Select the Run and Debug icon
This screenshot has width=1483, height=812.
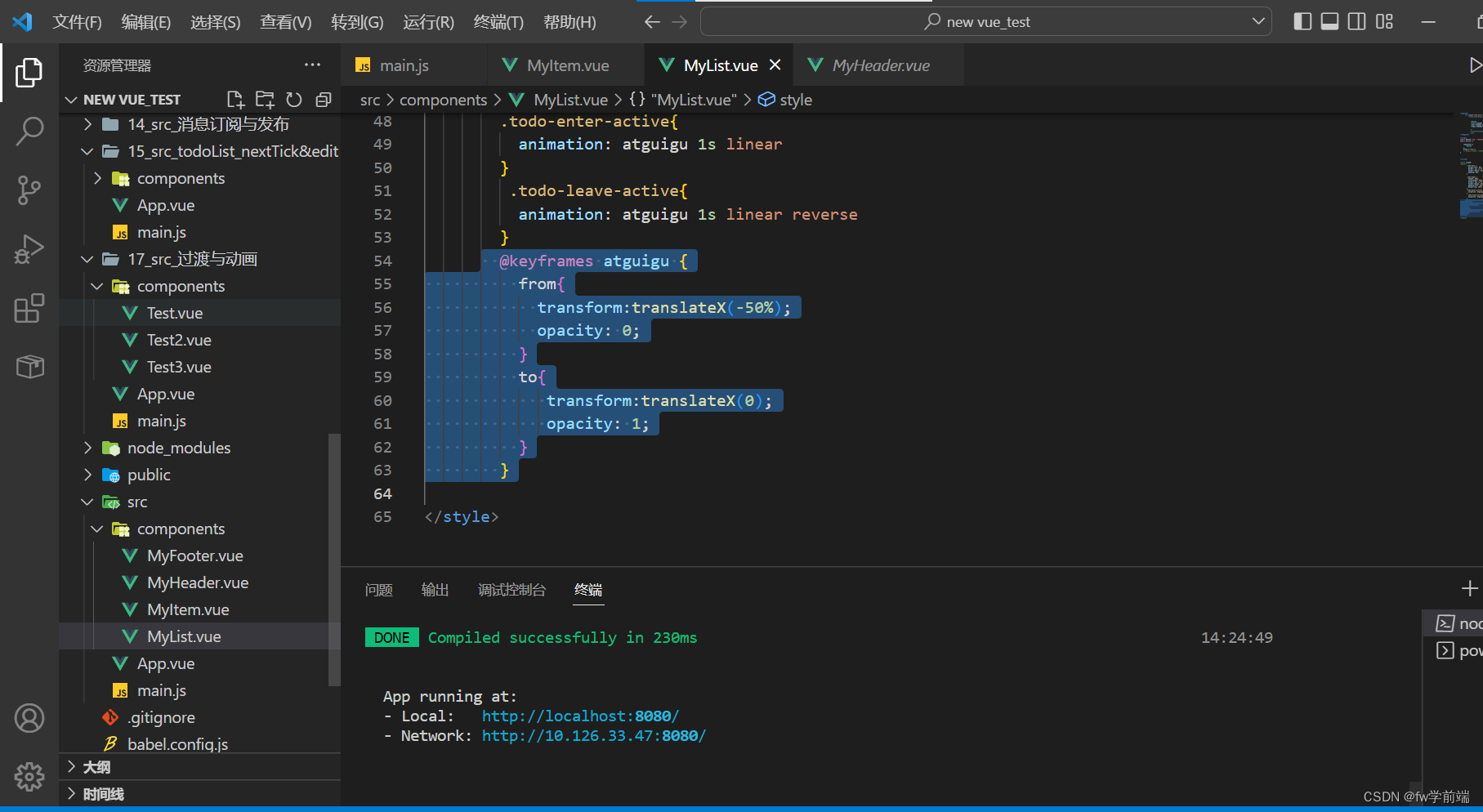(x=29, y=249)
